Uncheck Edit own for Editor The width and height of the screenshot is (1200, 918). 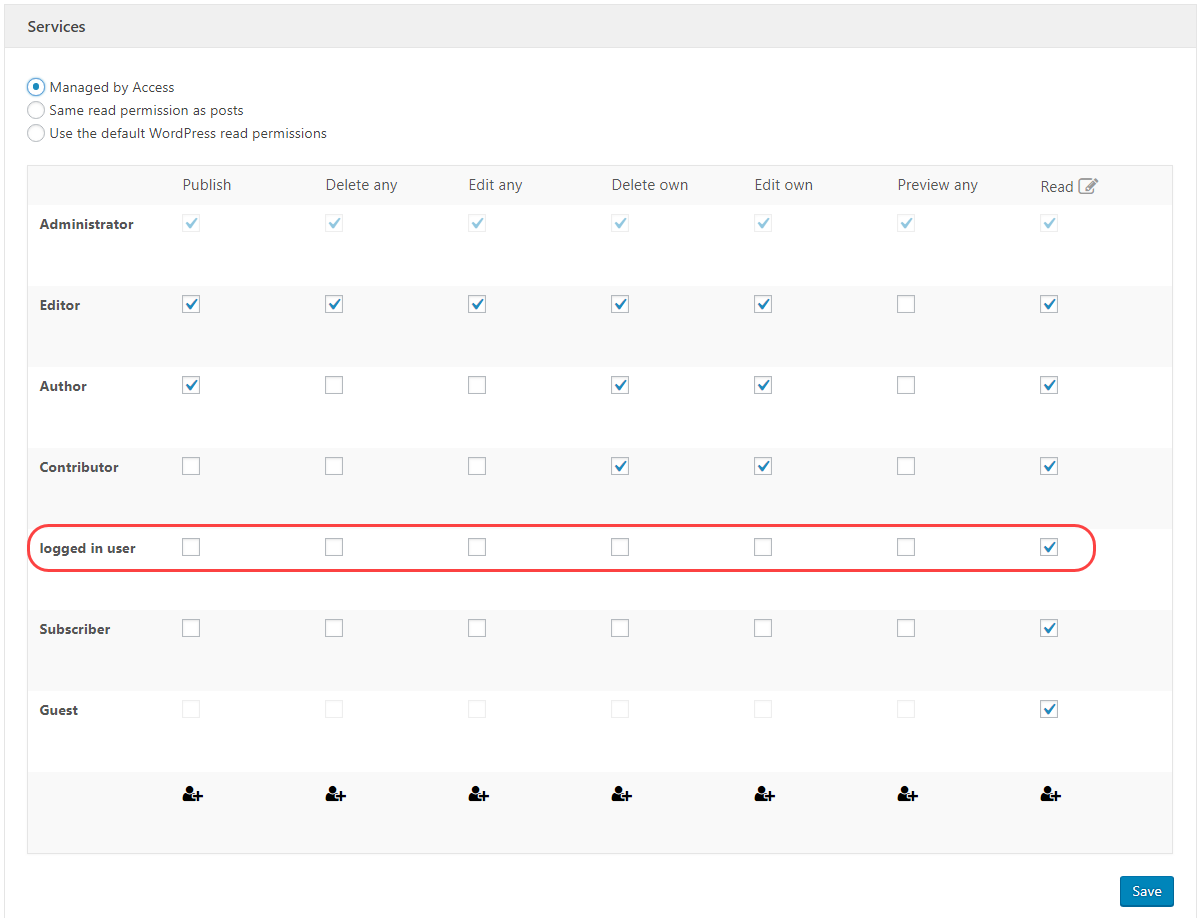pos(763,304)
